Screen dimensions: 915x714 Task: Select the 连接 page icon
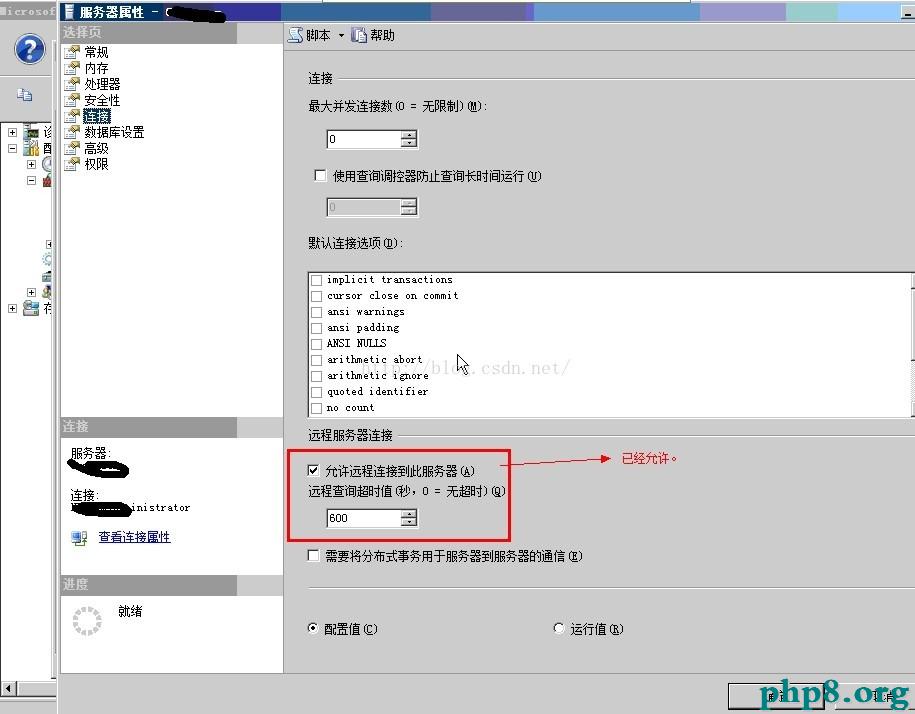72,116
